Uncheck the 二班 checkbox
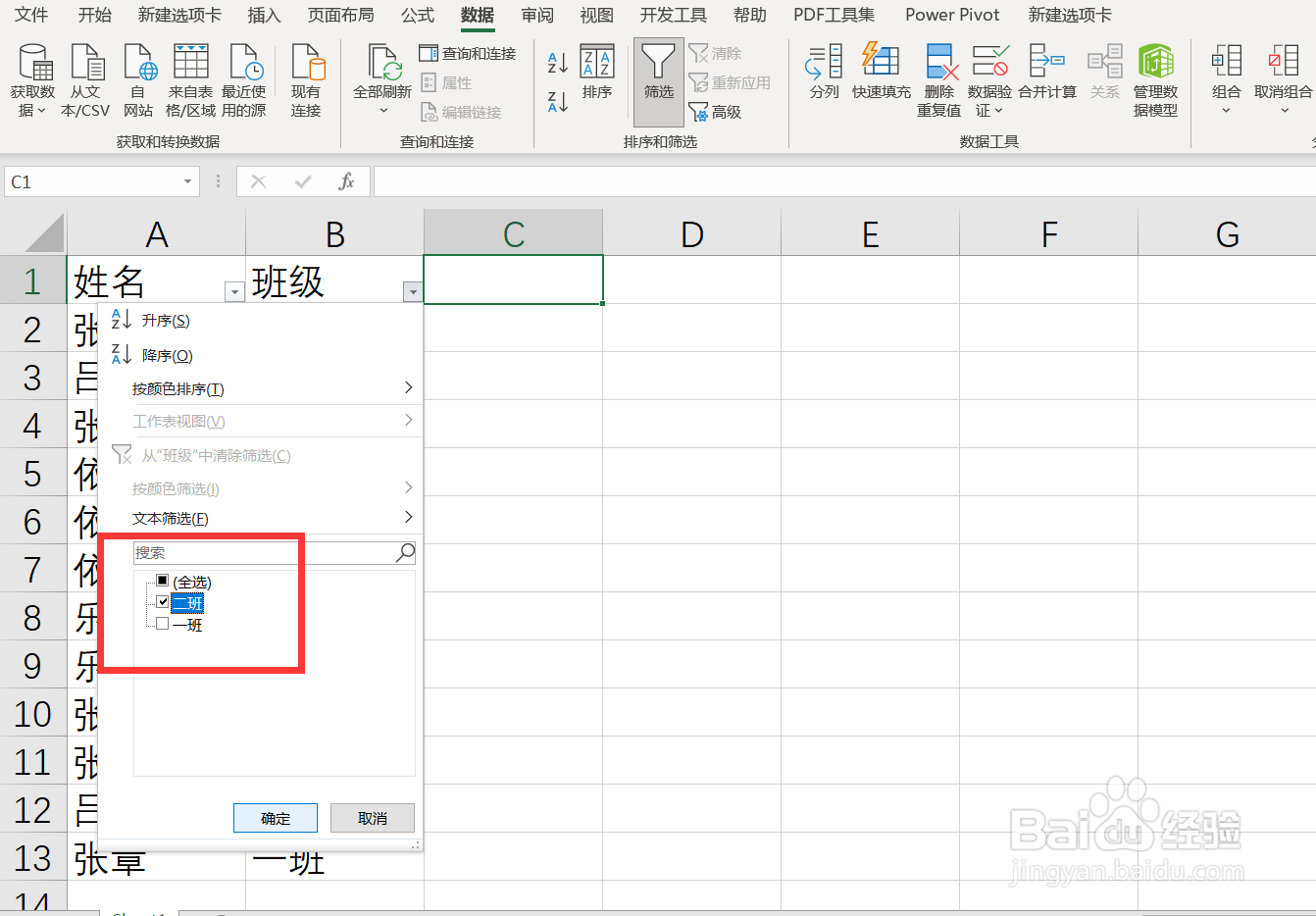Image resolution: width=1316 pixels, height=916 pixels. click(x=163, y=602)
